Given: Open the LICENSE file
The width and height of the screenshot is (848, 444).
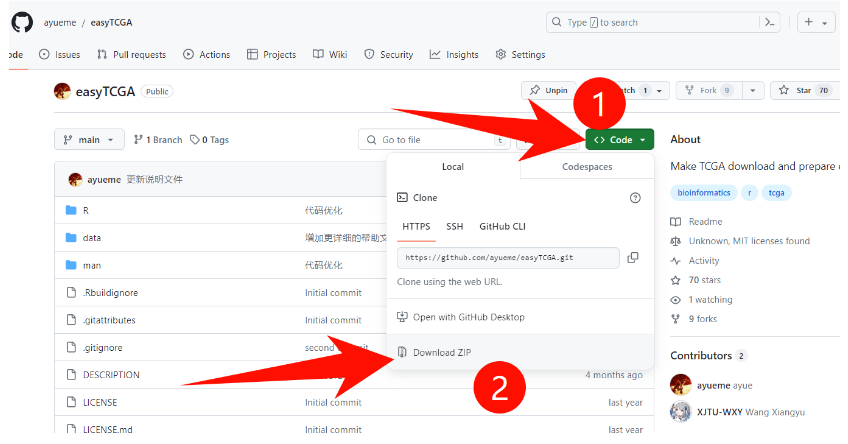Looking at the screenshot, I should [x=100, y=402].
